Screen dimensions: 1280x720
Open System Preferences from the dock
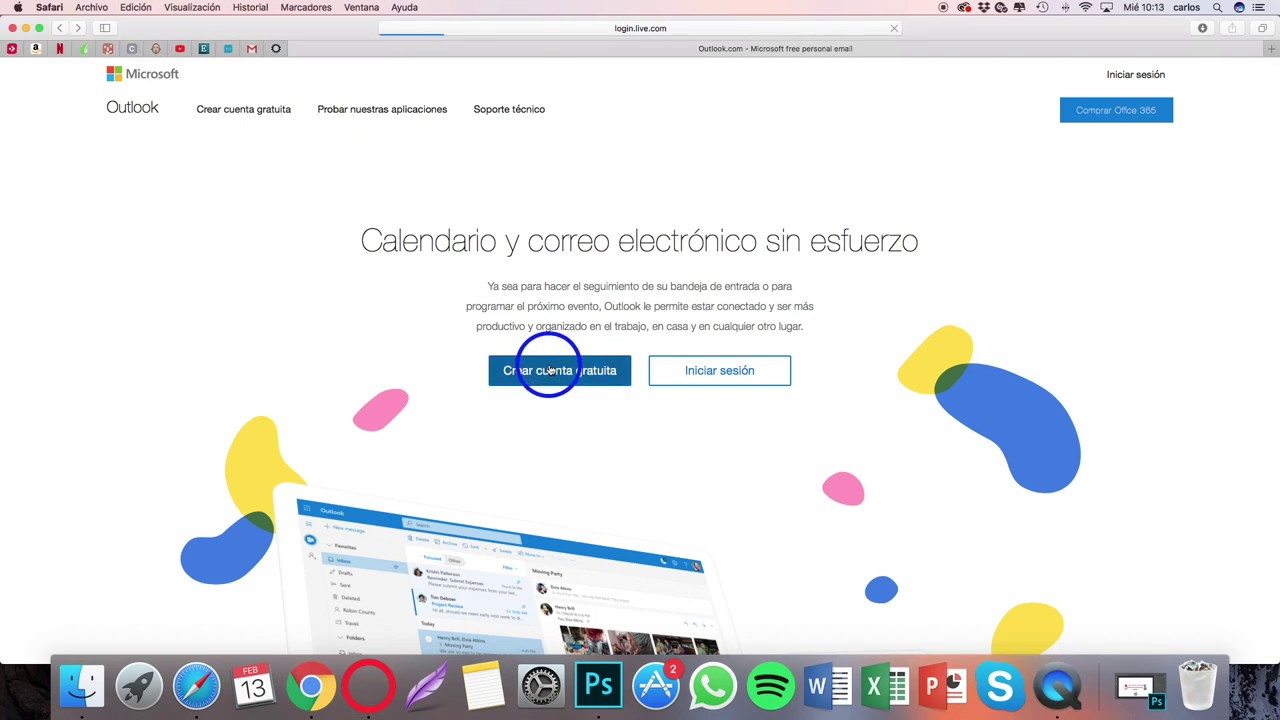coord(541,686)
